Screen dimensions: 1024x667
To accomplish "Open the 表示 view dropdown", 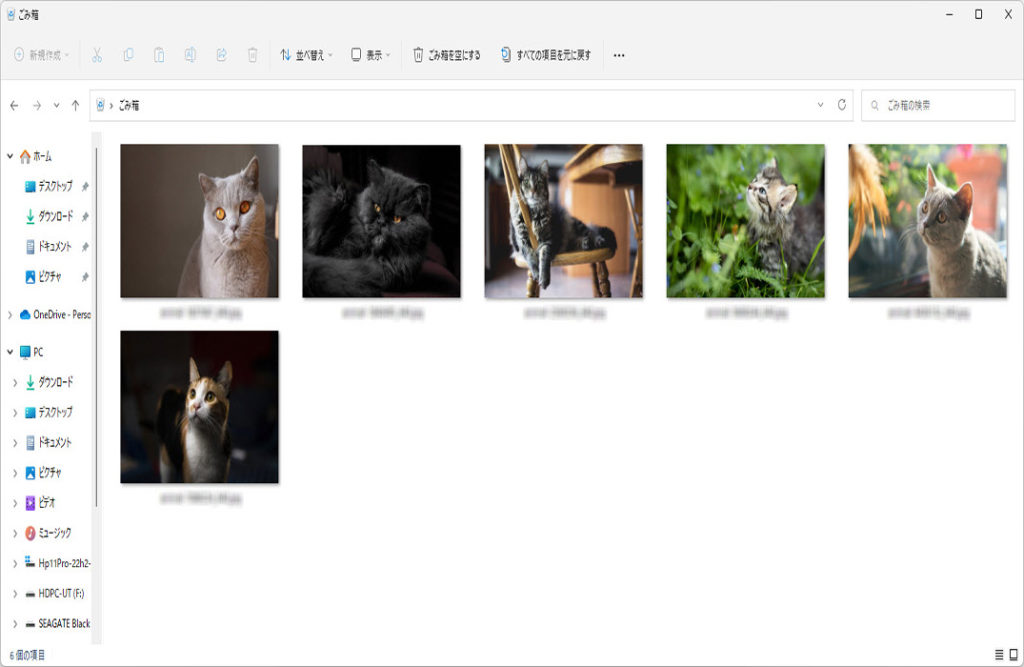I will tap(370, 55).
